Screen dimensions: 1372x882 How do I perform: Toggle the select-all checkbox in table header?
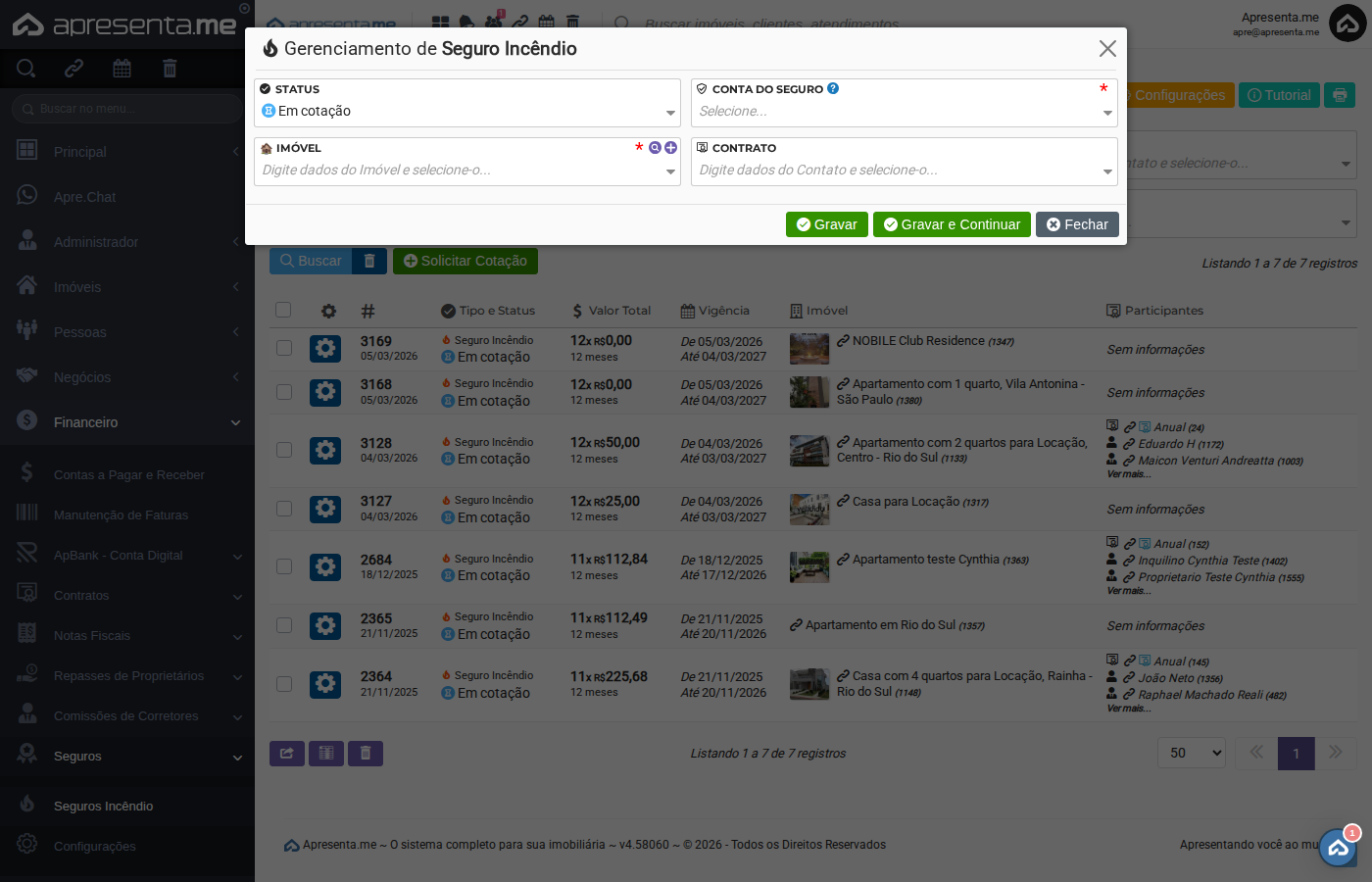coord(283,310)
